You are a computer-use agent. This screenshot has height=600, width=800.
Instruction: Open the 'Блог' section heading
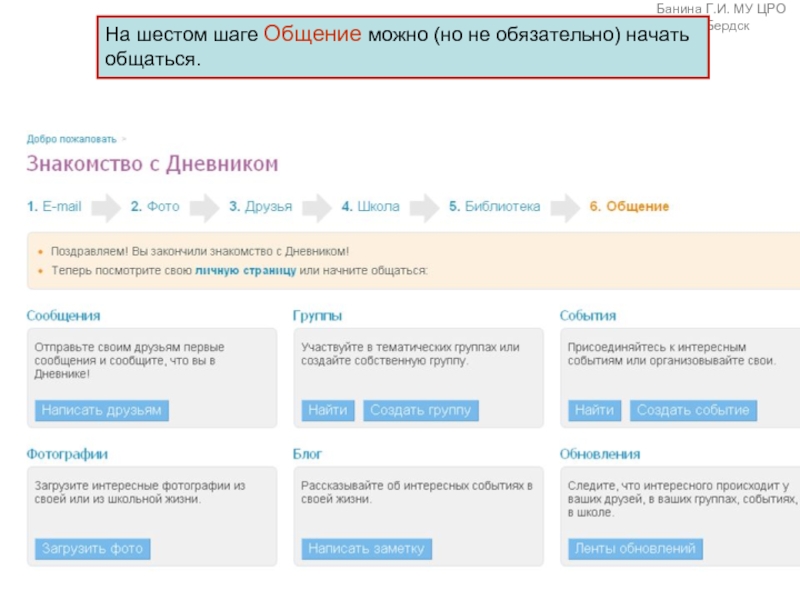click(x=307, y=454)
